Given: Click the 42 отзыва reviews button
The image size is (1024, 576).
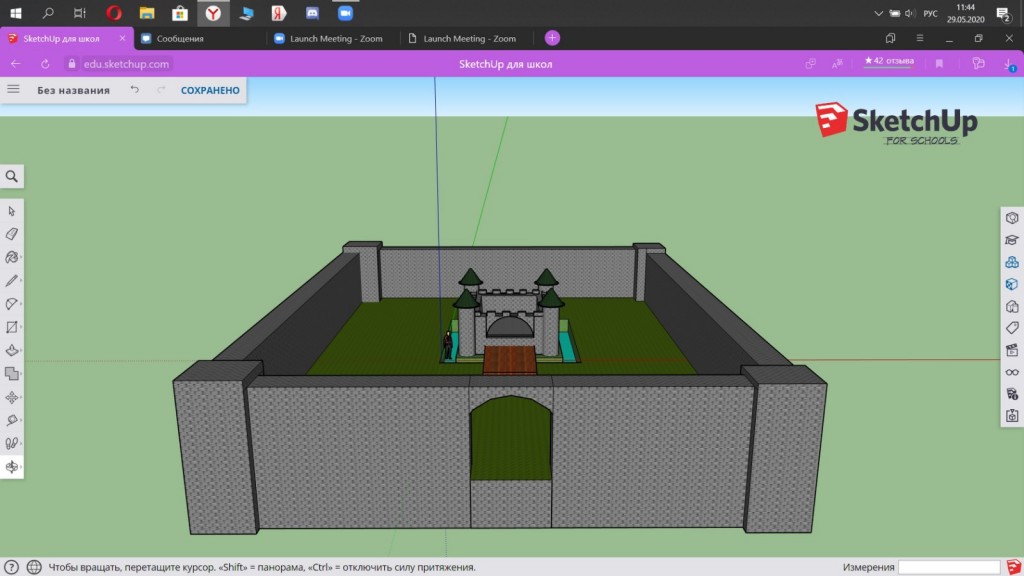Looking at the screenshot, I should (889, 62).
